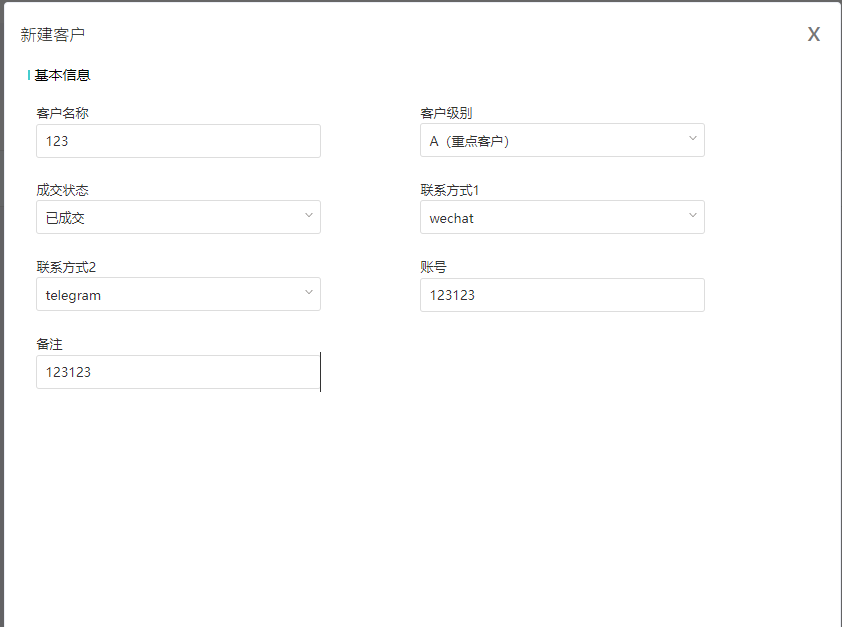Focus the 备注 text field
The height and width of the screenshot is (627, 842).
(x=178, y=372)
